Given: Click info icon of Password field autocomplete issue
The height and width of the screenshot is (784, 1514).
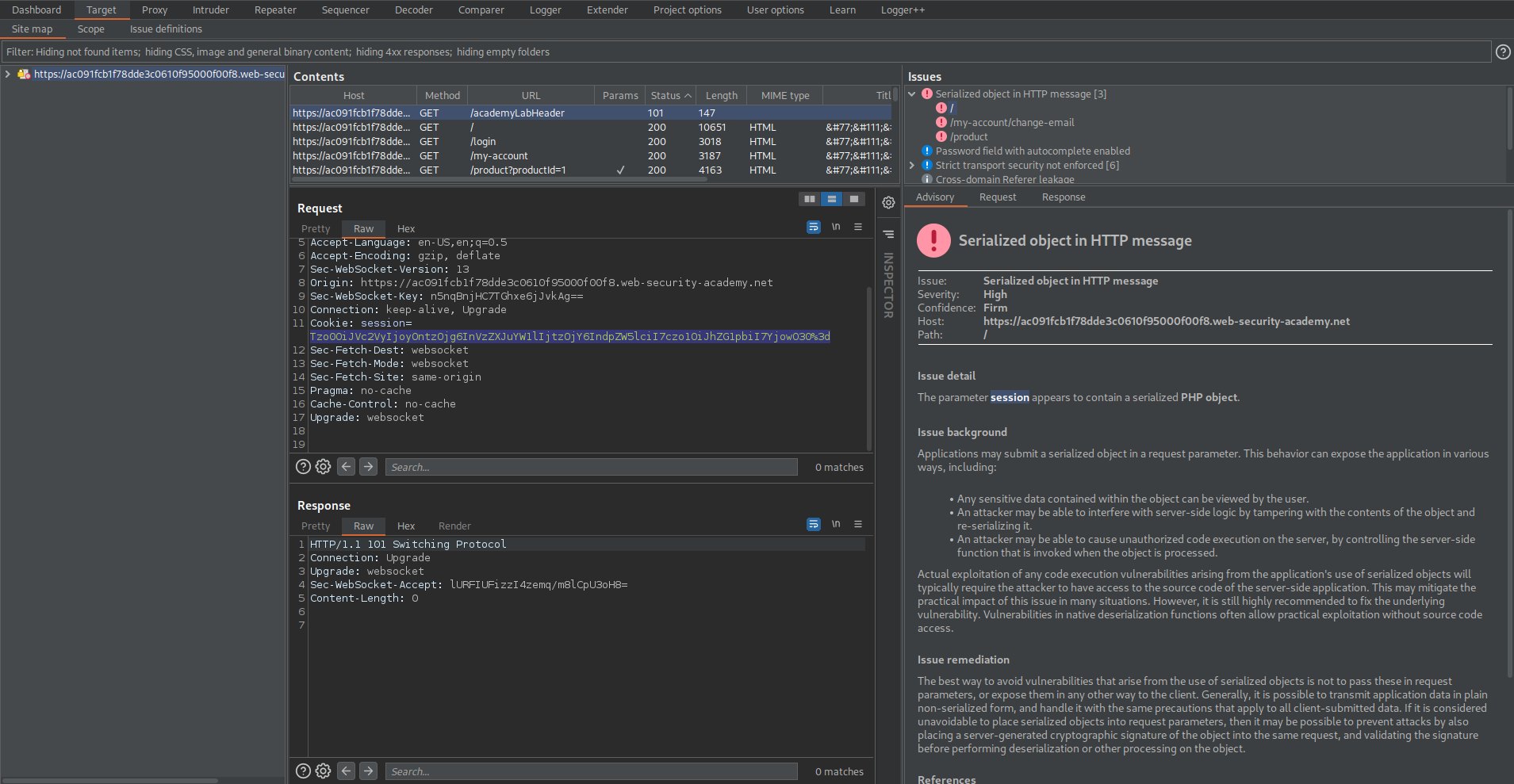Looking at the screenshot, I should pos(927,151).
